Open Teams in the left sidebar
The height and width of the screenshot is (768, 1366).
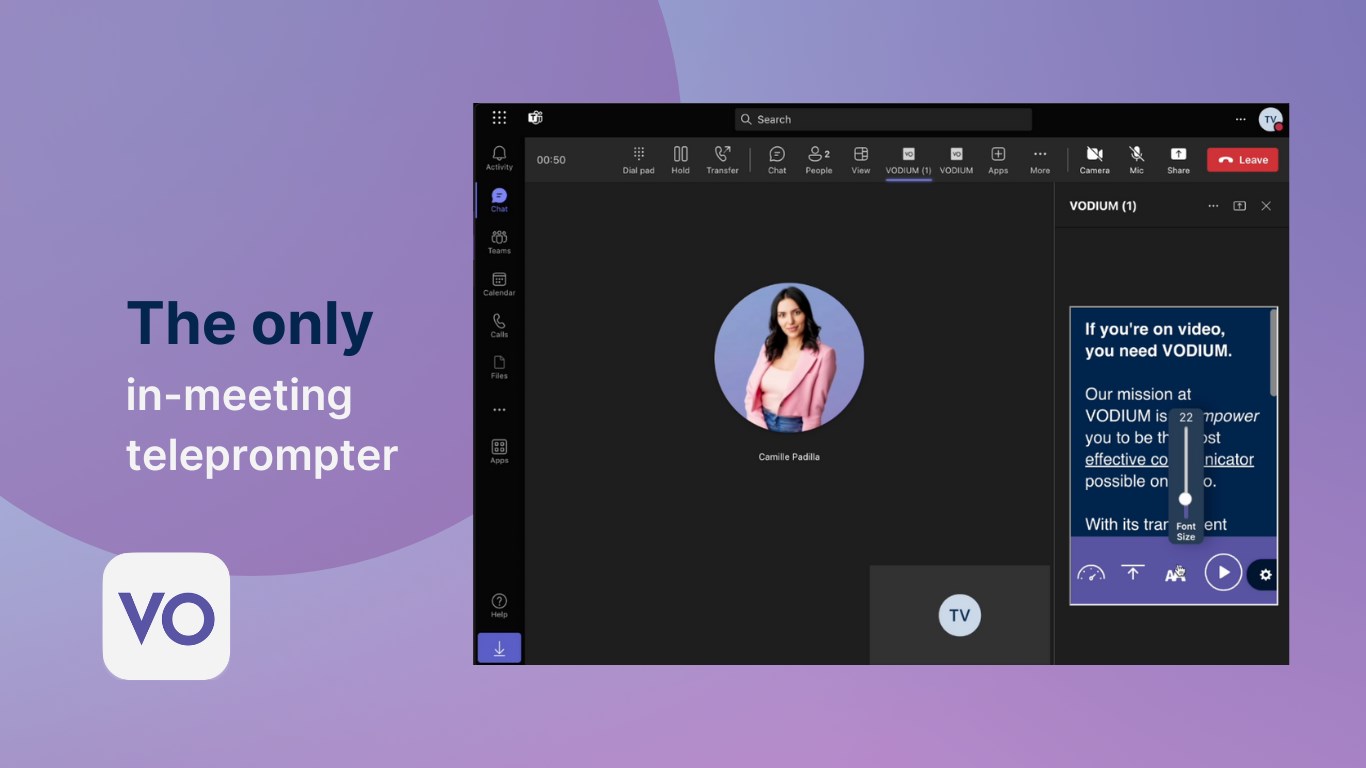pos(499,242)
